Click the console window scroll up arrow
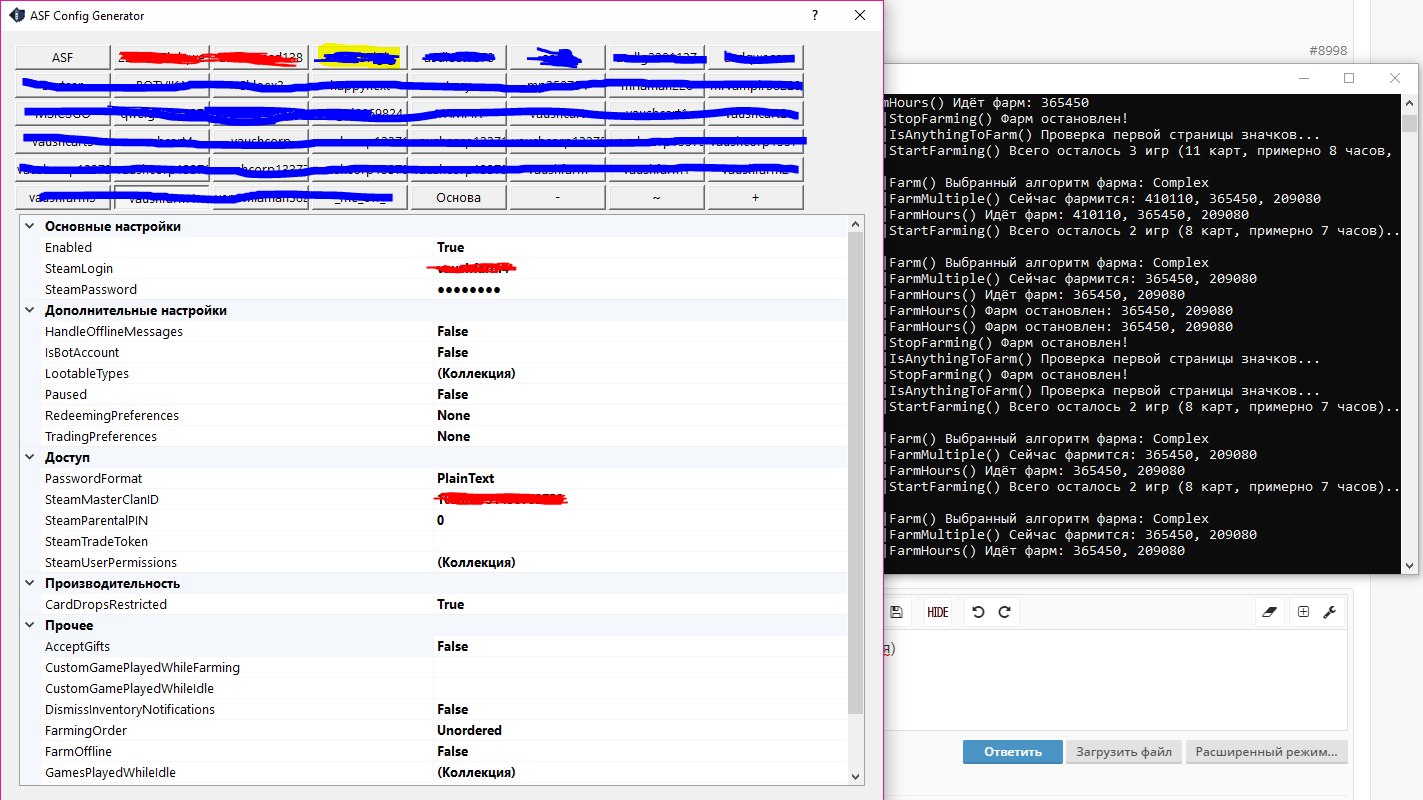The height and width of the screenshot is (800, 1423). [1409, 102]
